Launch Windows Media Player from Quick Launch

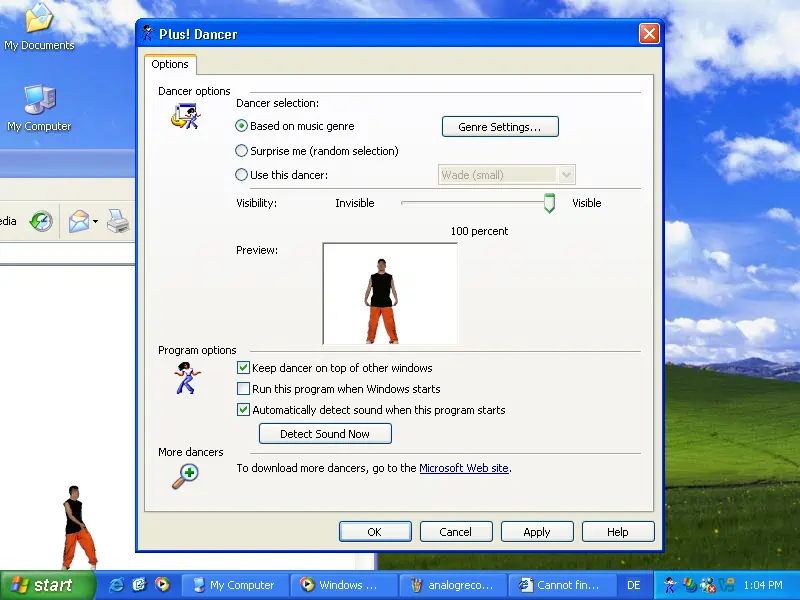coord(162,585)
